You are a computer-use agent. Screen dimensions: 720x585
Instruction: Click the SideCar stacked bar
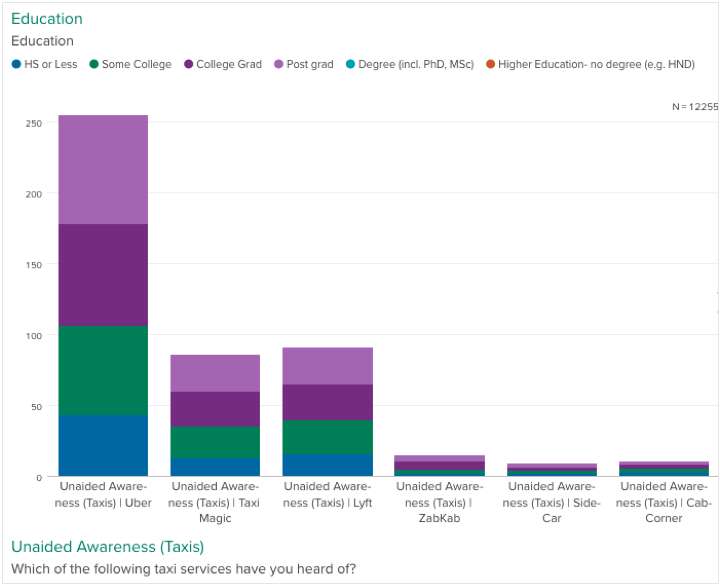552,470
